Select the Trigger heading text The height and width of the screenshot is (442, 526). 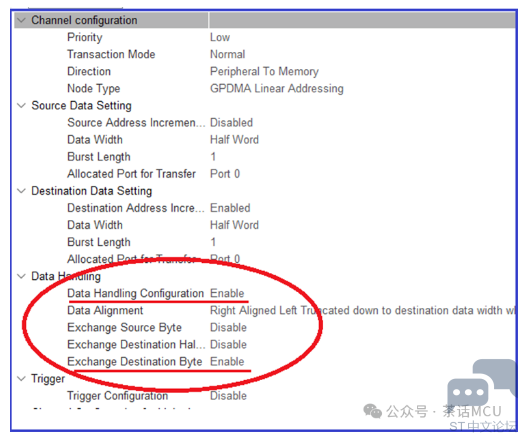tap(48, 379)
